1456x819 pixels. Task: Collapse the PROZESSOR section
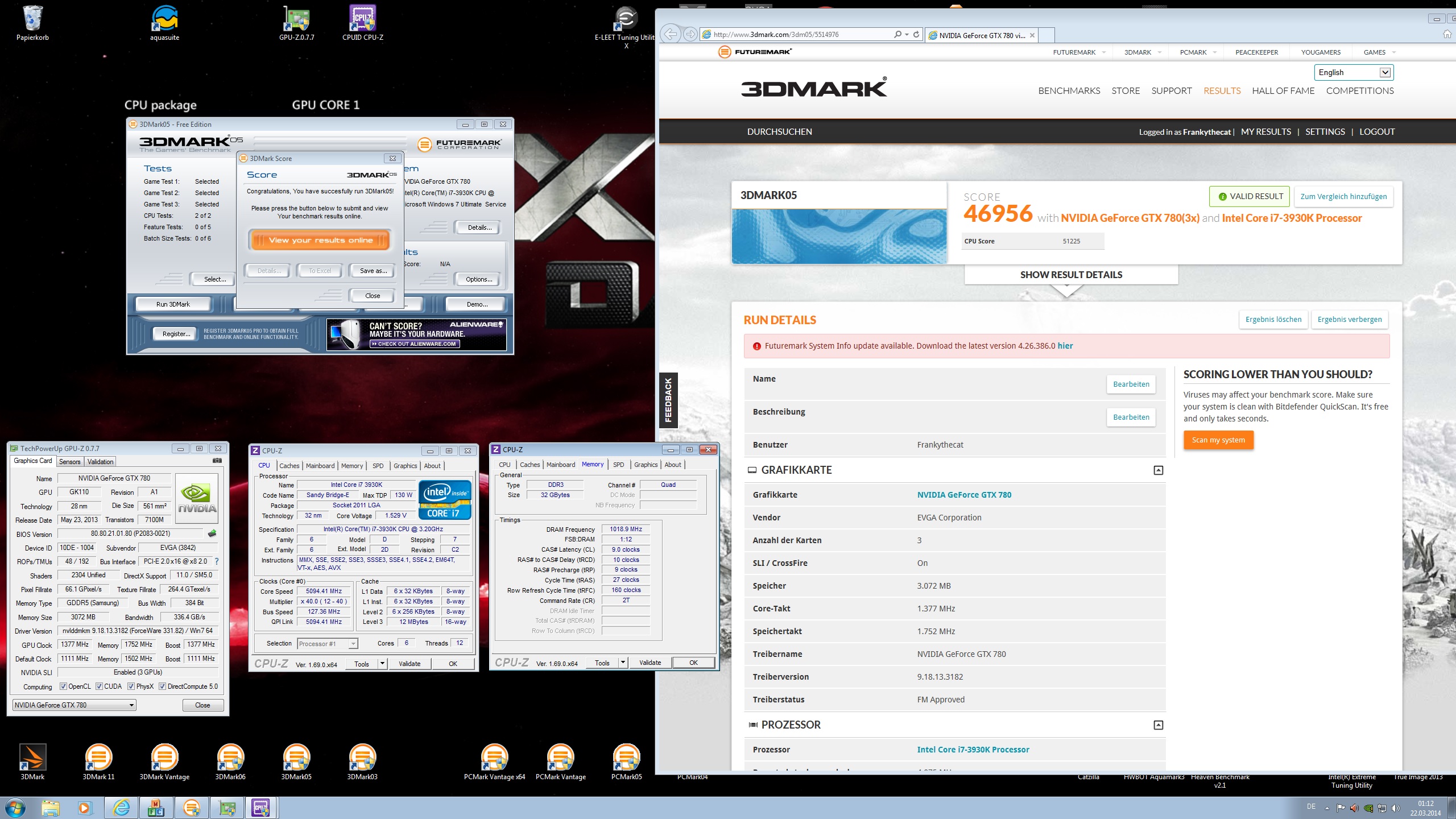pos(1158,725)
